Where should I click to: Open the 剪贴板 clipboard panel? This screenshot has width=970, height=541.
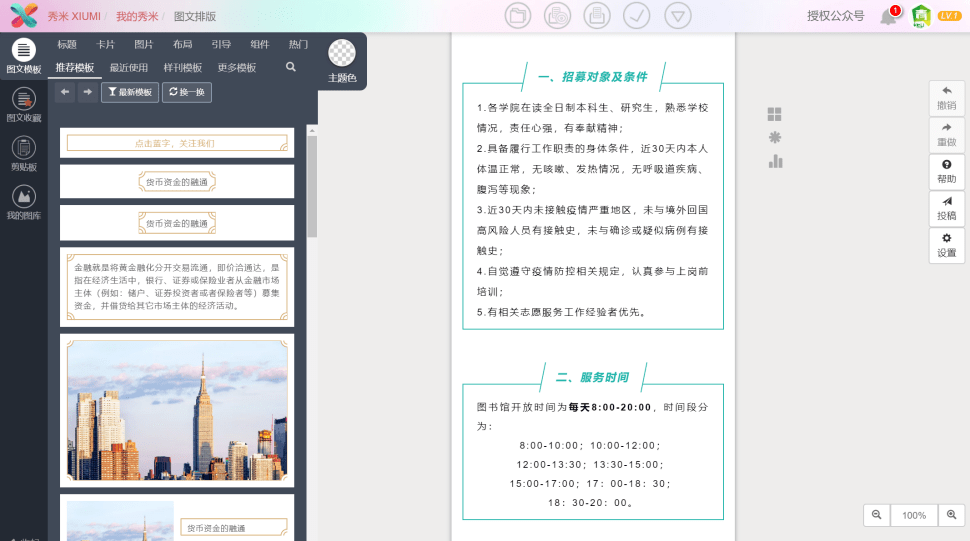coord(24,153)
